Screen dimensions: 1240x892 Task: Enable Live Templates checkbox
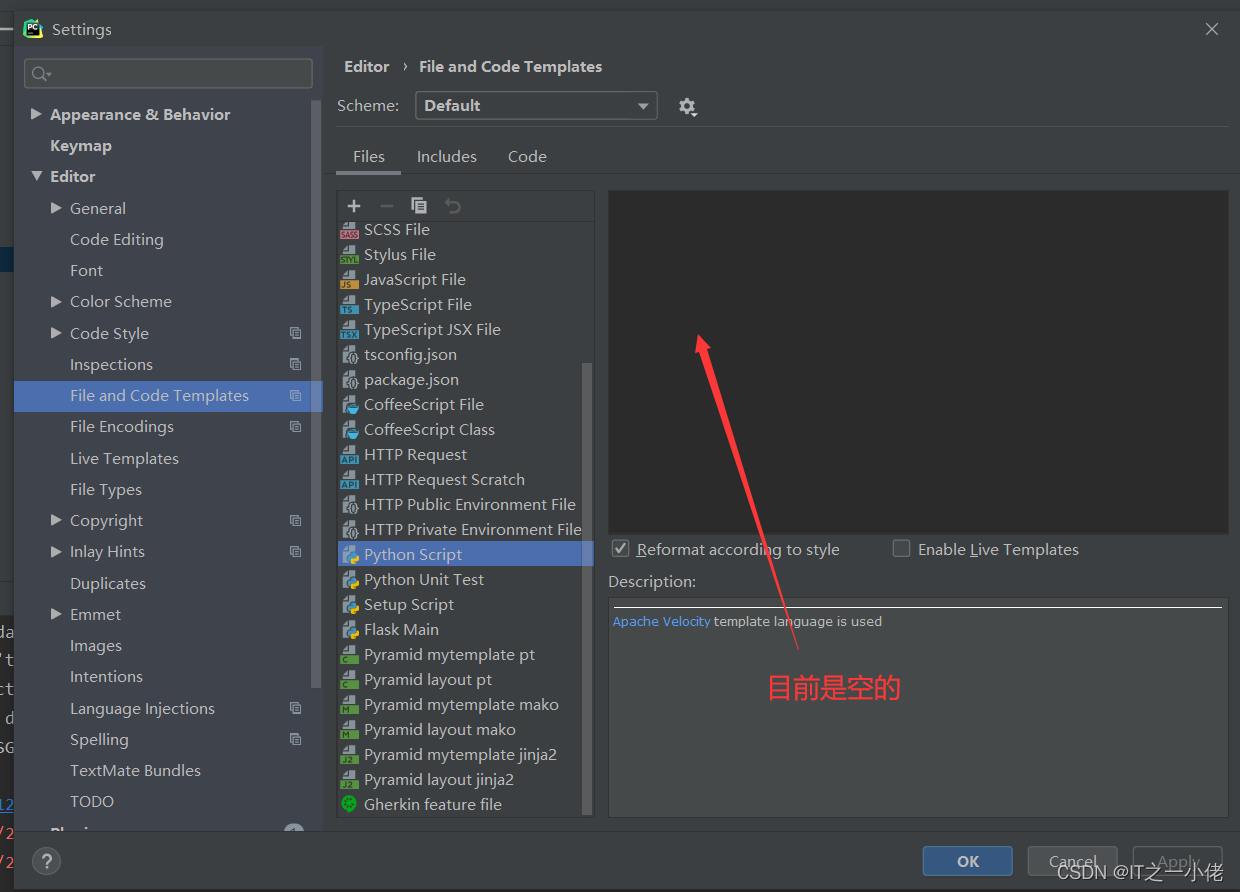pyautogui.click(x=902, y=549)
